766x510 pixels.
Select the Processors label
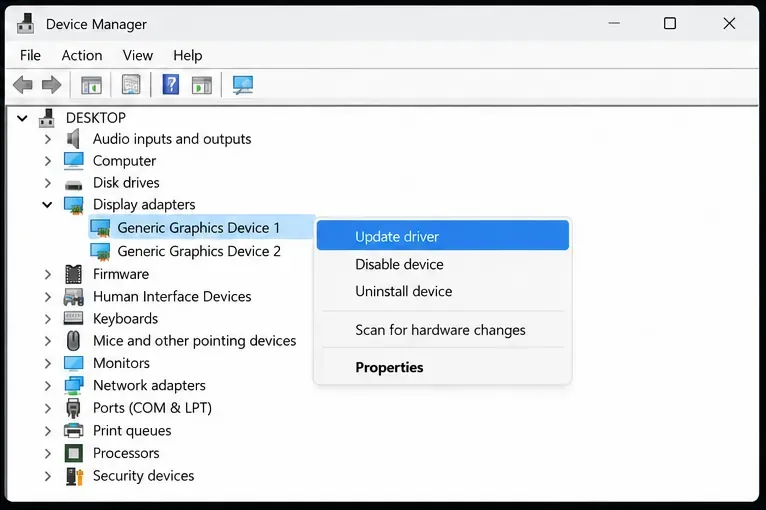click(x=126, y=453)
